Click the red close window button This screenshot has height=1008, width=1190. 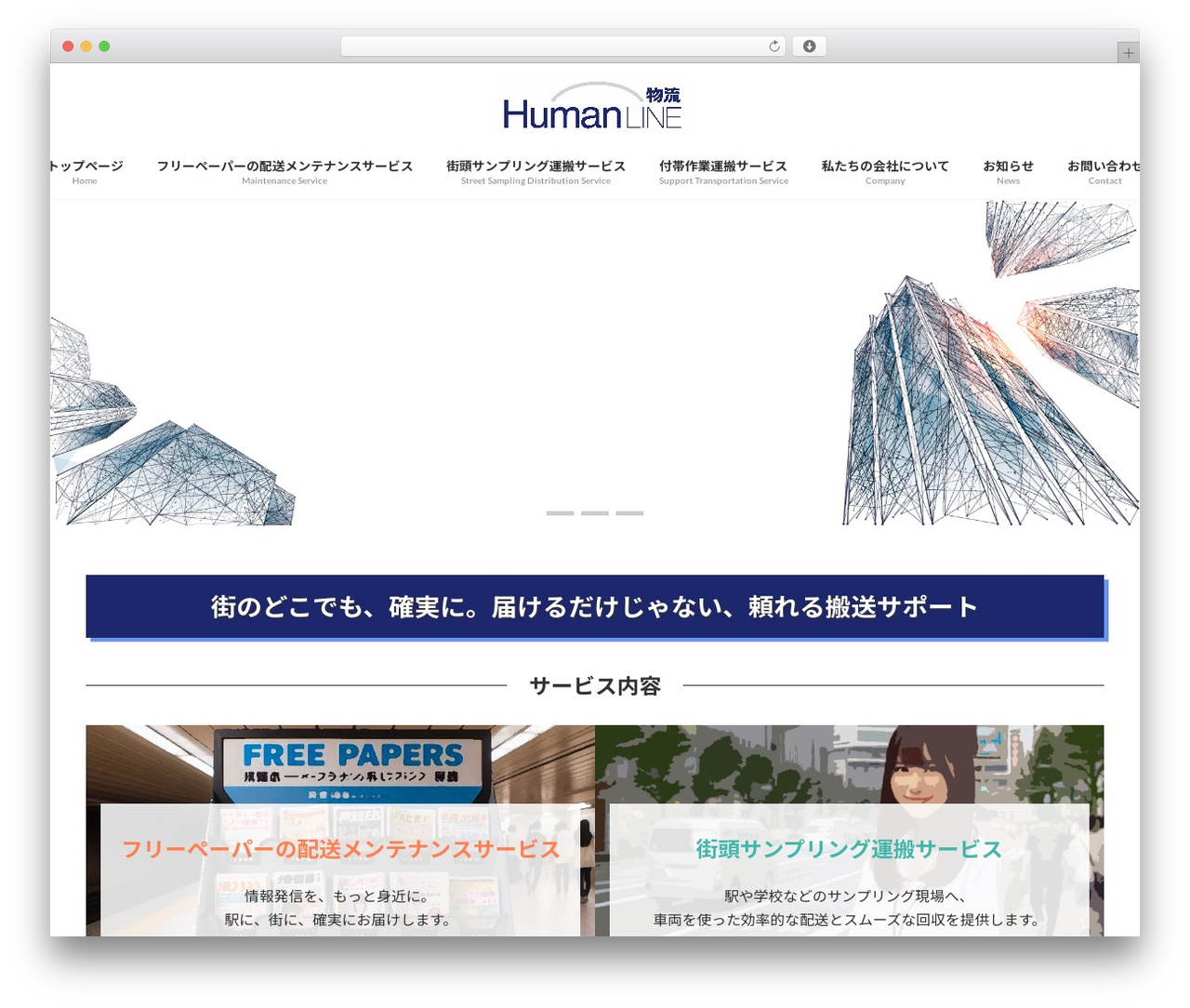point(68,46)
